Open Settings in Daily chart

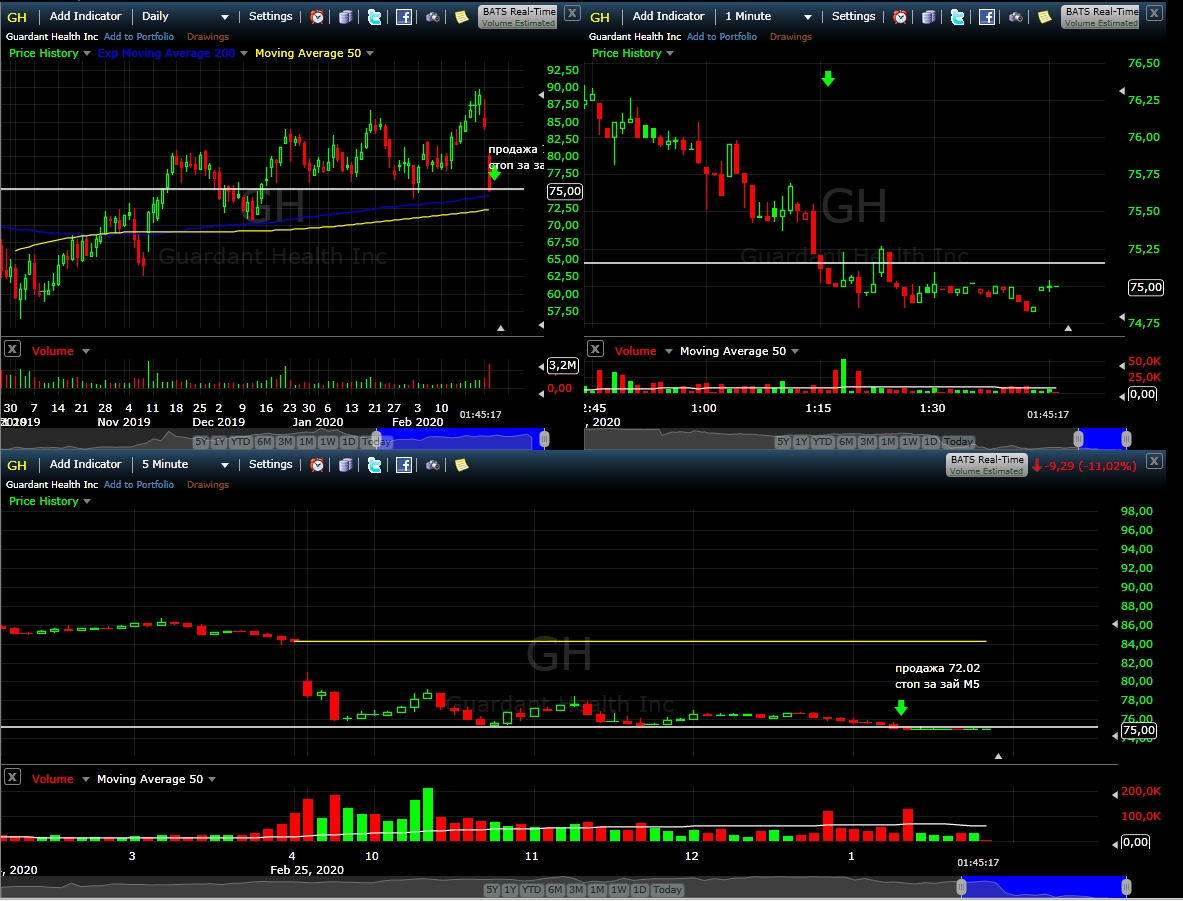[x=270, y=16]
